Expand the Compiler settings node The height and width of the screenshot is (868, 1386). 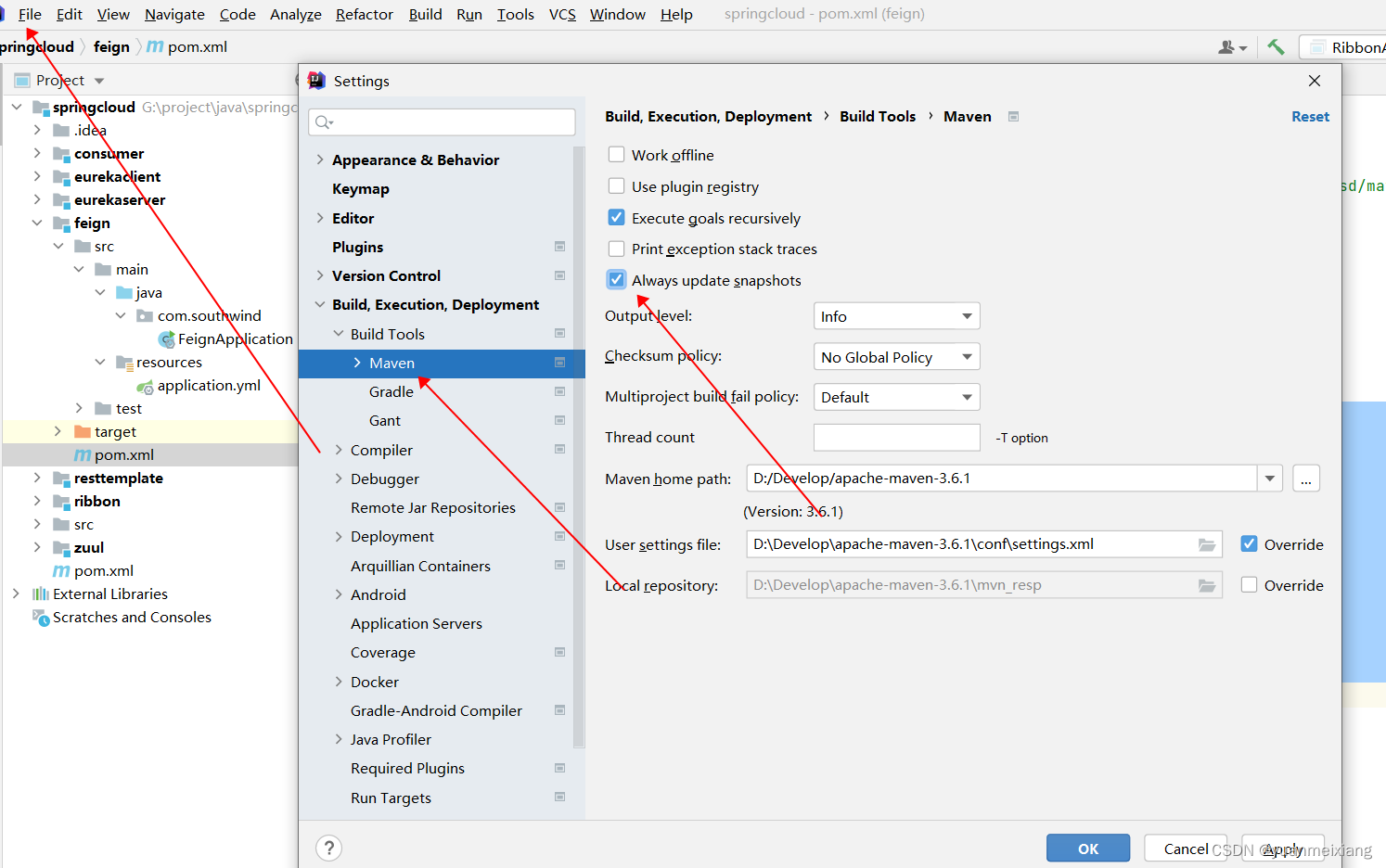click(x=339, y=450)
